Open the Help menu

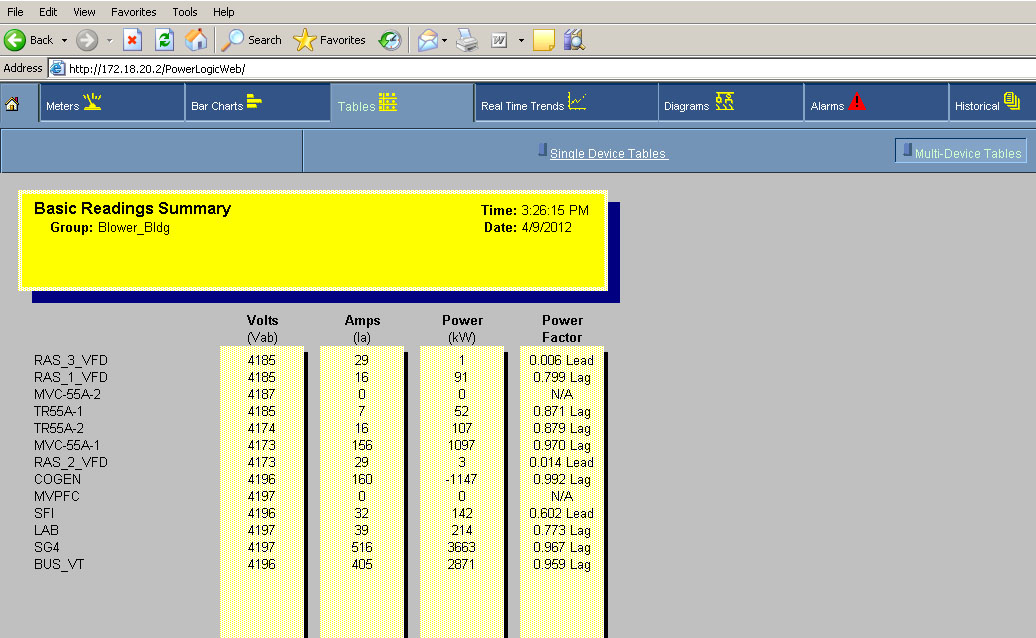point(223,12)
